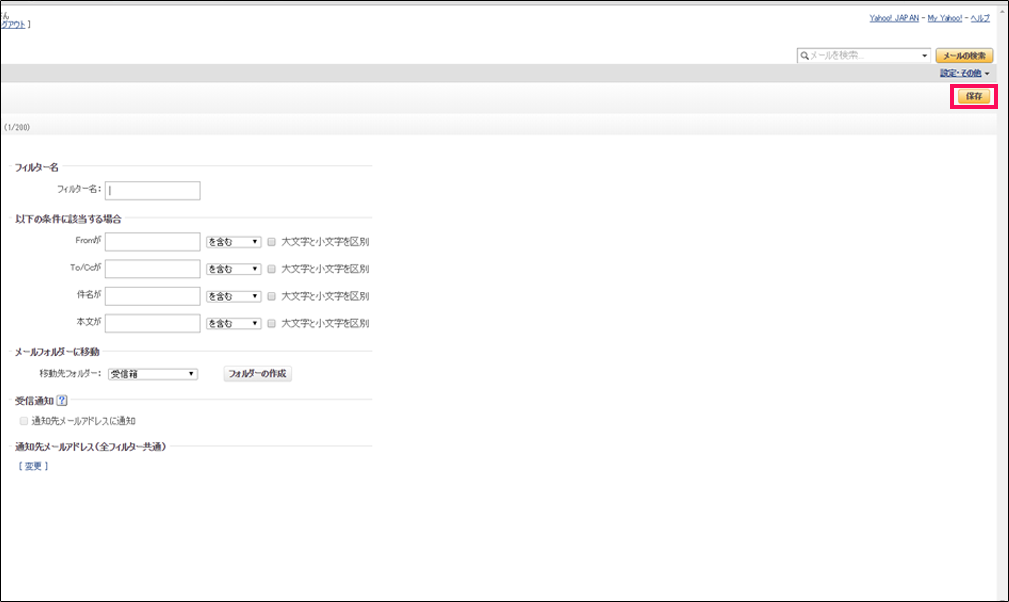Check case-sensitive option for 件名 condition
1009x602 pixels.
point(271,296)
